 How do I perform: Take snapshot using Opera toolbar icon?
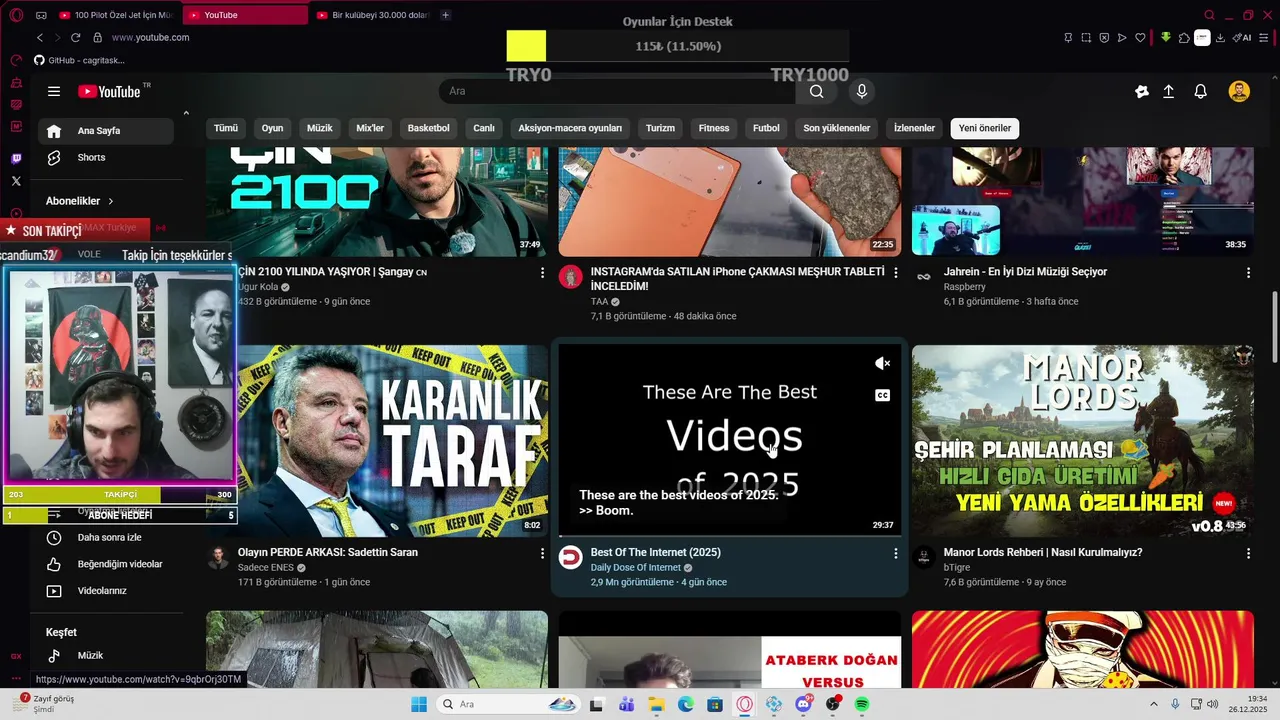pos(1086,38)
